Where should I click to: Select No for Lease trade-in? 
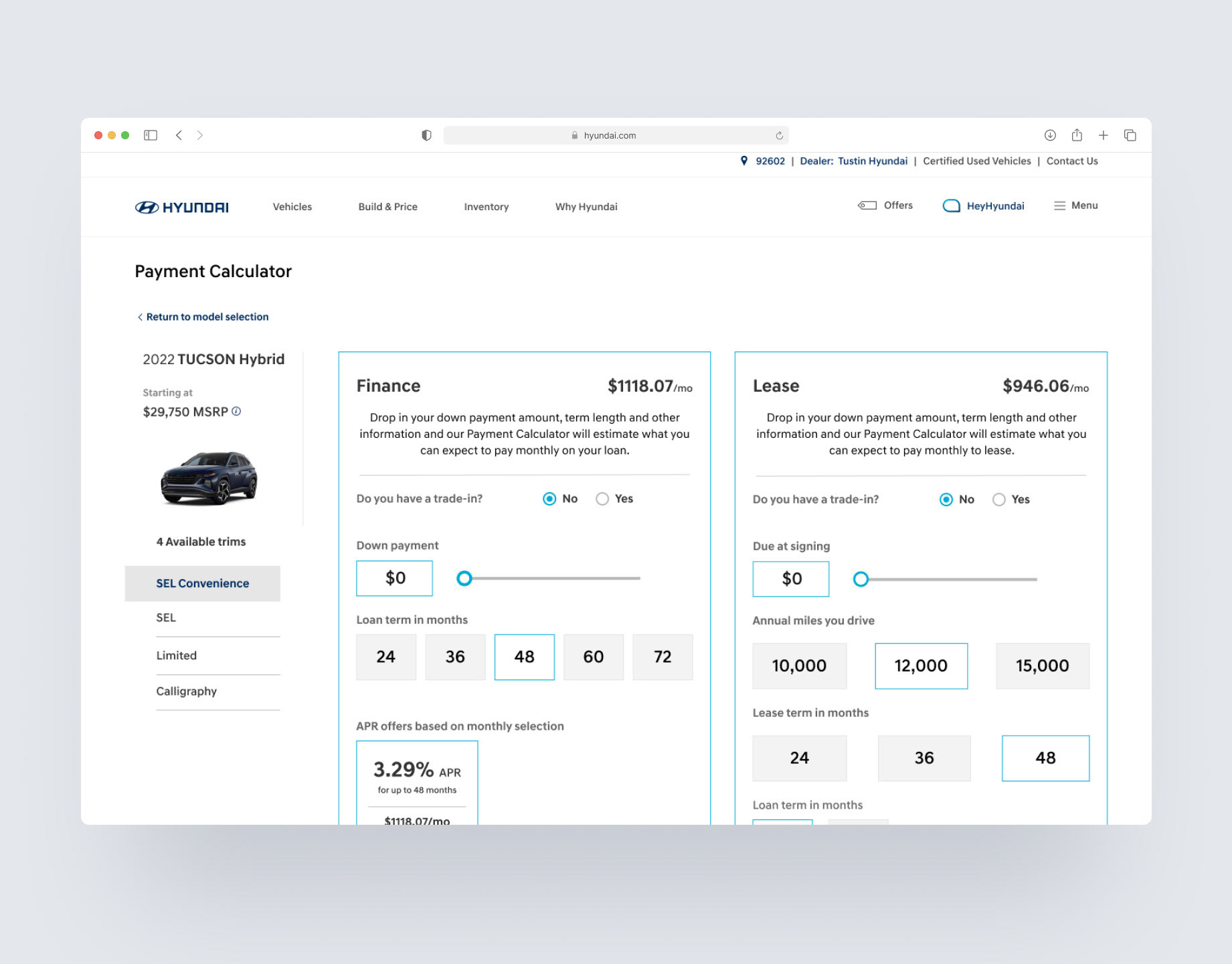946,499
